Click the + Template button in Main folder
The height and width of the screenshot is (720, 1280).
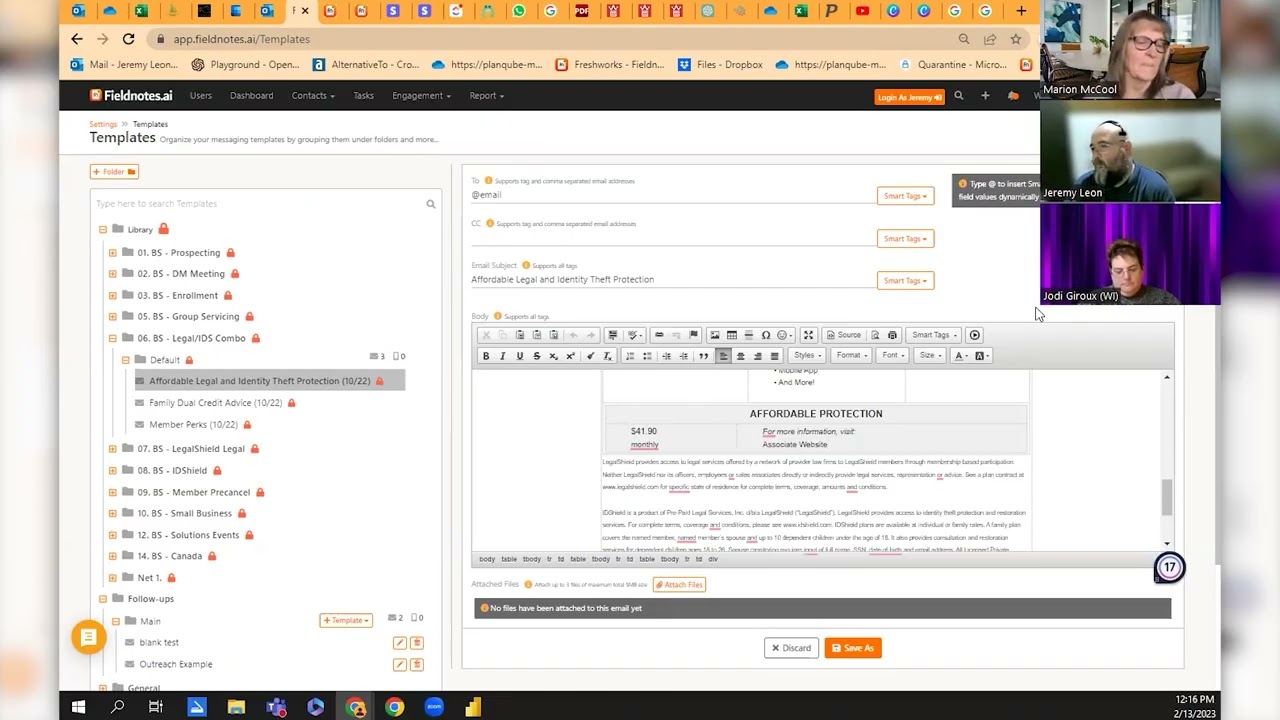point(346,621)
